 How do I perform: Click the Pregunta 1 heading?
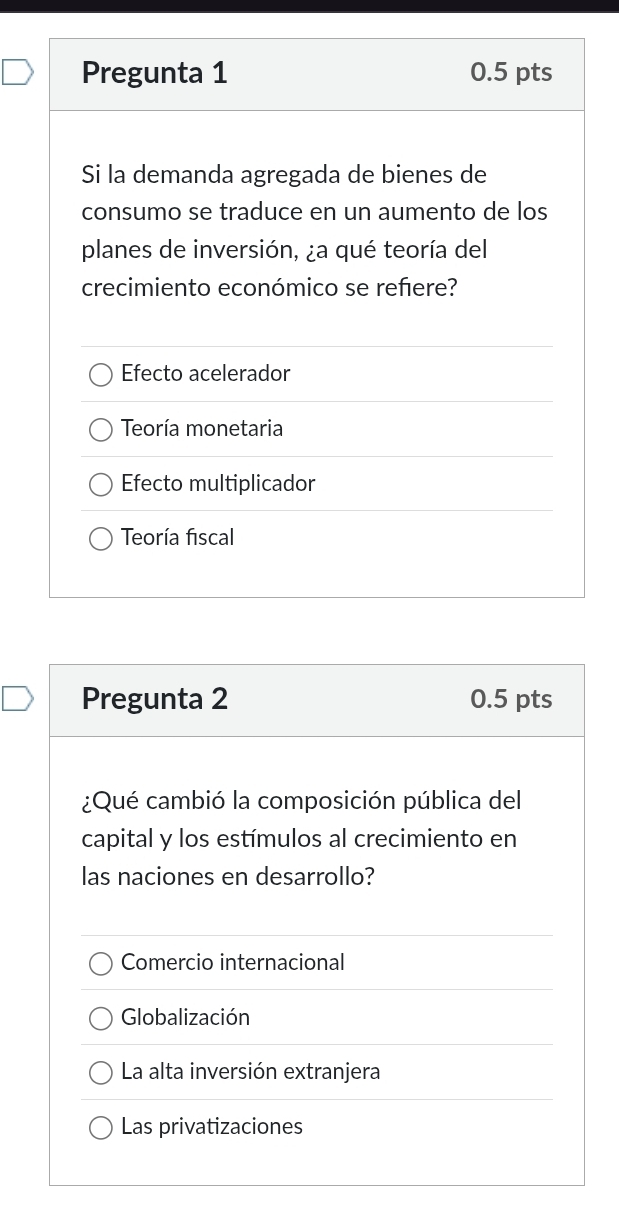(x=155, y=73)
